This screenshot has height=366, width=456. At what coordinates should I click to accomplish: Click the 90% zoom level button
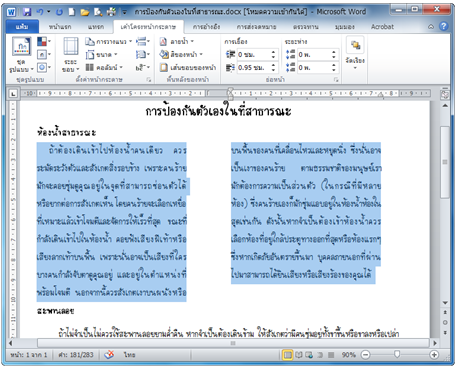click(349, 355)
